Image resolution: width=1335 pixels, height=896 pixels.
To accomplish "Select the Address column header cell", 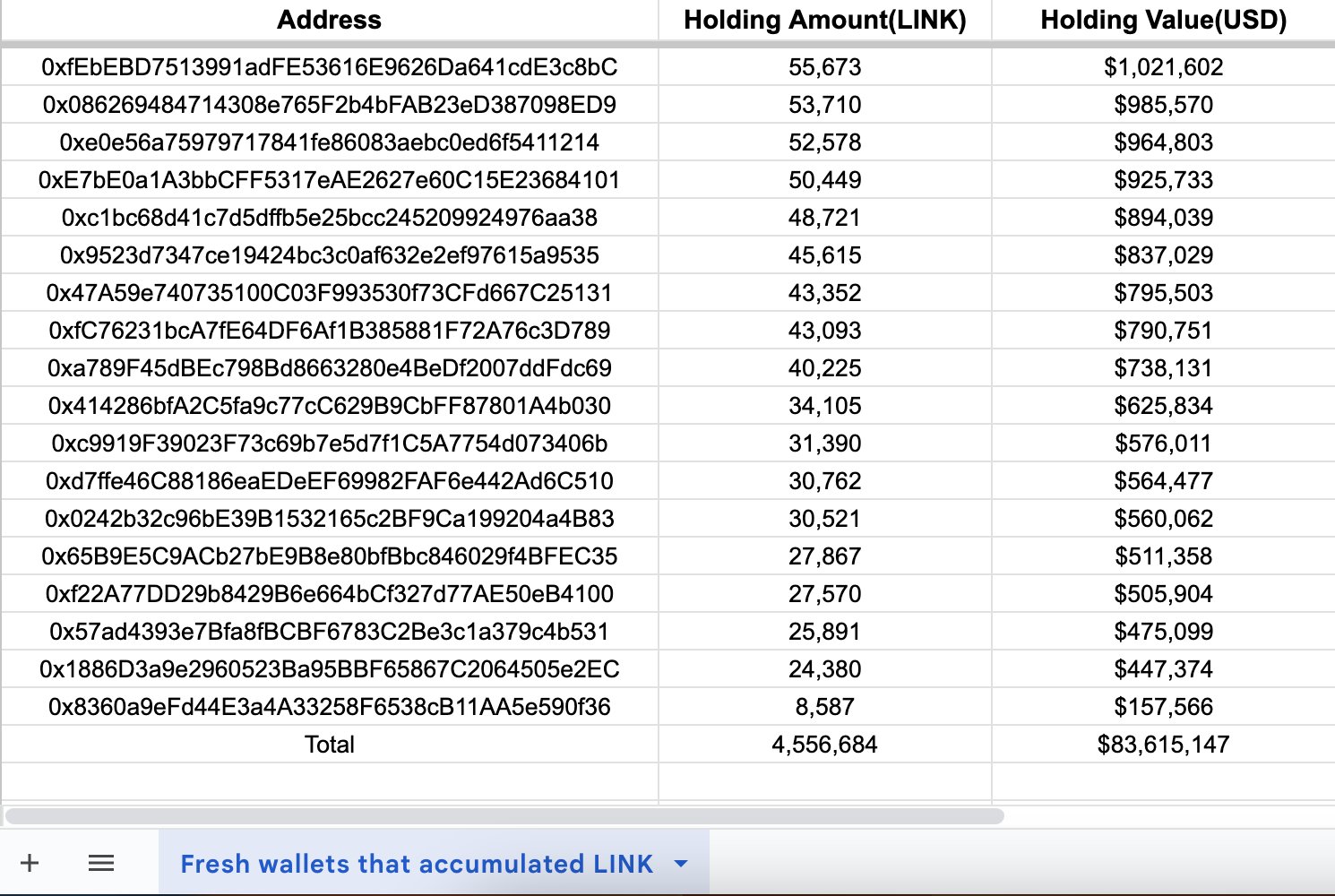I will 329,20.
